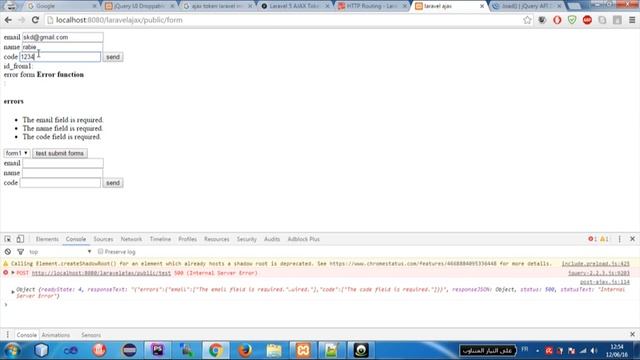Switch to the Profiles DevTools tab
The width and height of the screenshot is (640, 360).
pos(187,239)
